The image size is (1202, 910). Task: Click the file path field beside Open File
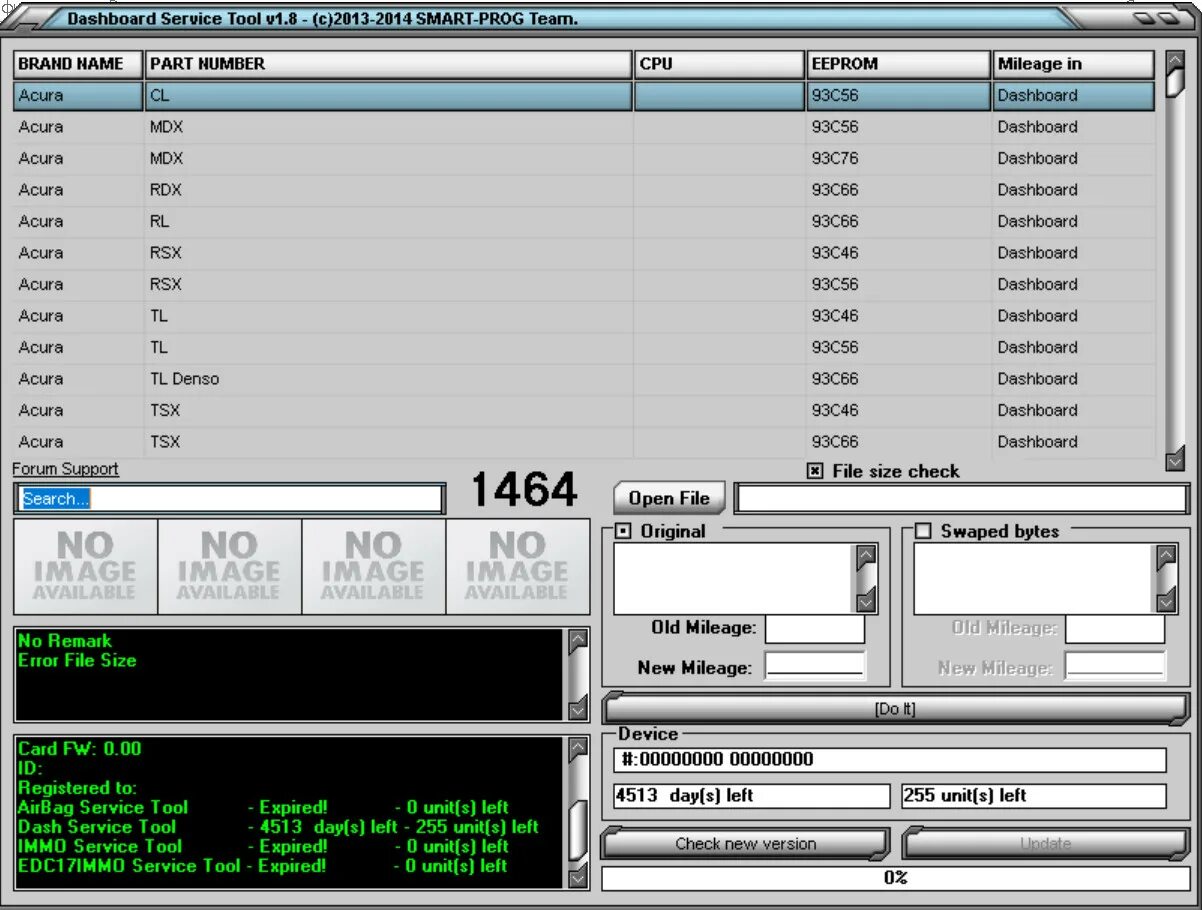962,498
